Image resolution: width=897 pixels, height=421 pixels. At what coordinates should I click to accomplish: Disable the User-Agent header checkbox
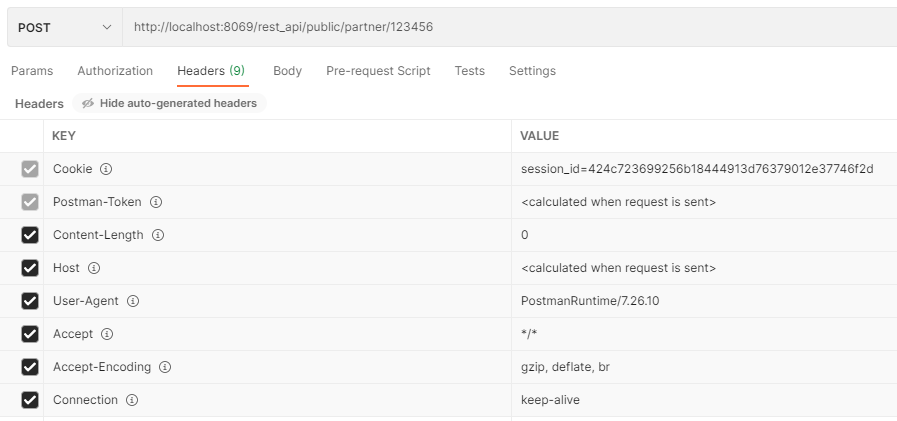coord(30,301)
